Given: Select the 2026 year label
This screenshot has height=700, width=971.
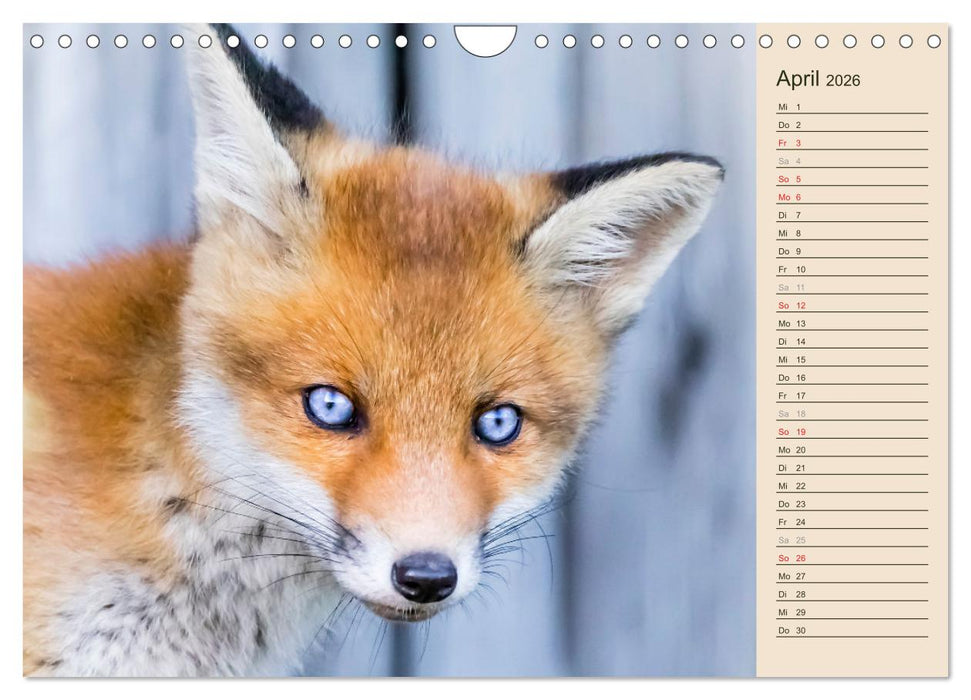Looking at the screenshot, I should [x=844, y=79].
